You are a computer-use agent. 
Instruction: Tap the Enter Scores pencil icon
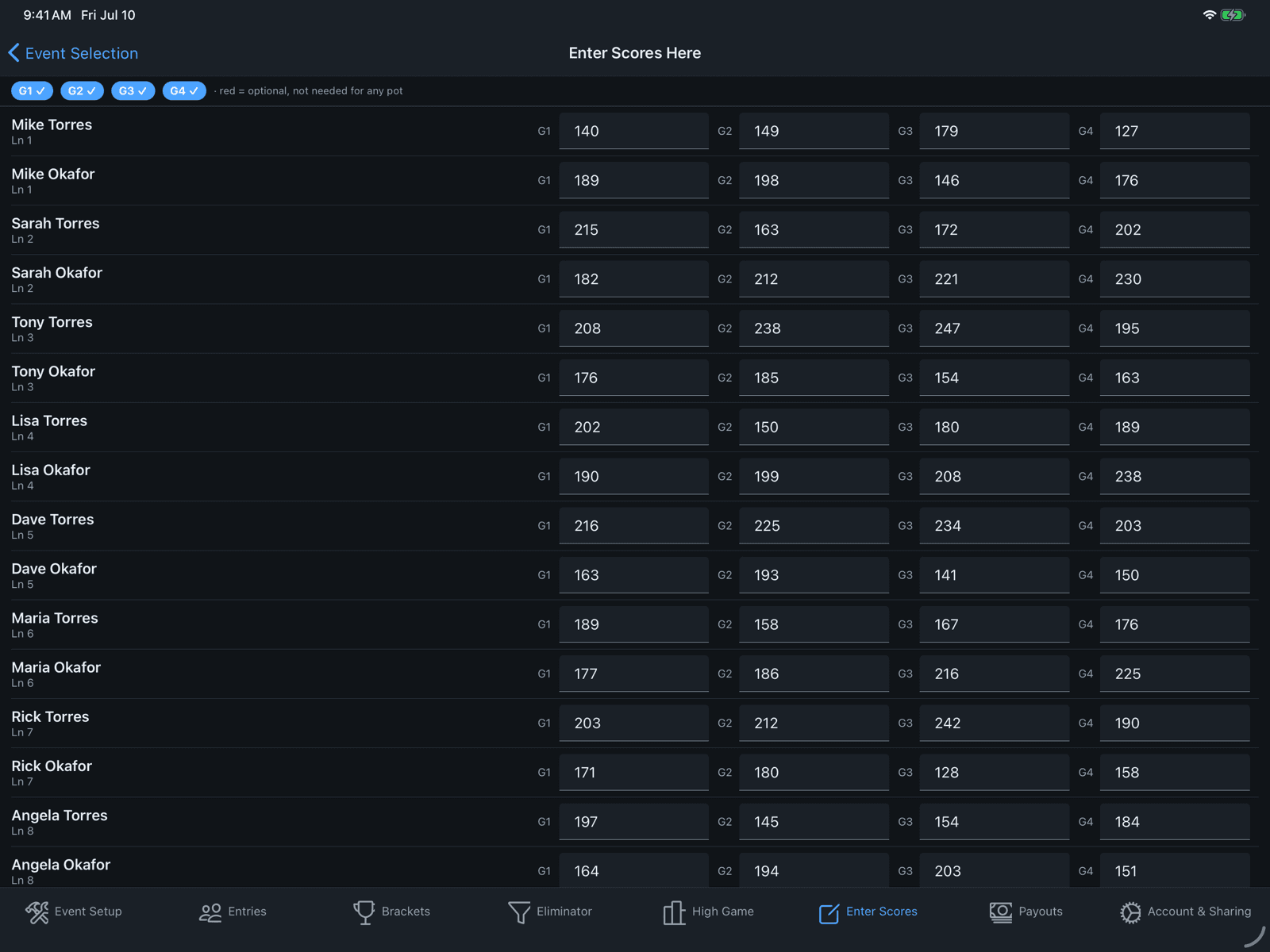(829, 913)
